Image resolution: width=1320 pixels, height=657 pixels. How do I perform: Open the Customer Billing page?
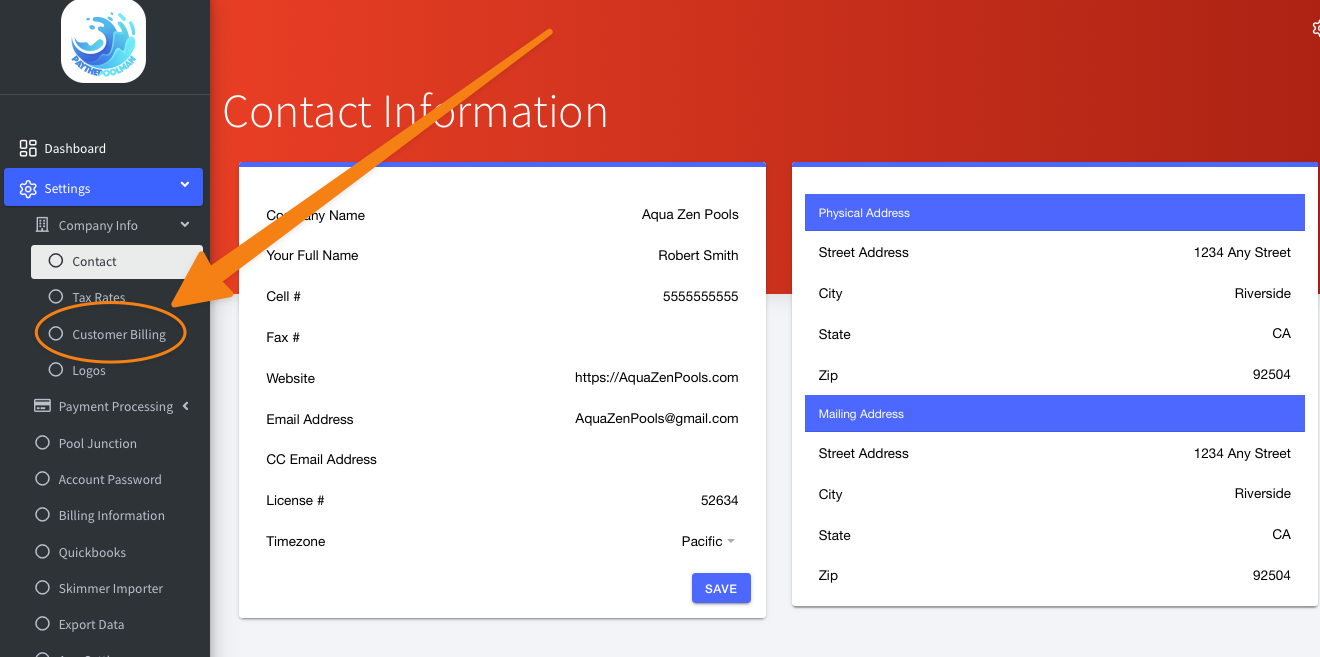point(117,334)
